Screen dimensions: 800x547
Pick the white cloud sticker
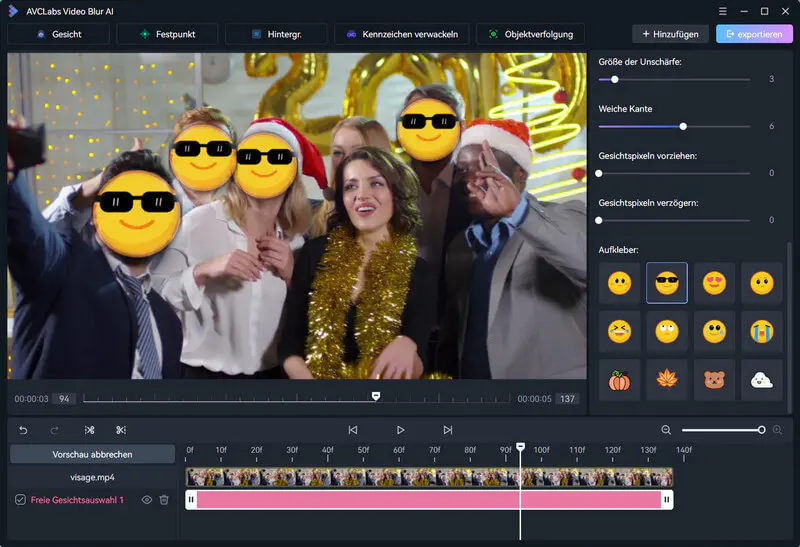[762, 380]
